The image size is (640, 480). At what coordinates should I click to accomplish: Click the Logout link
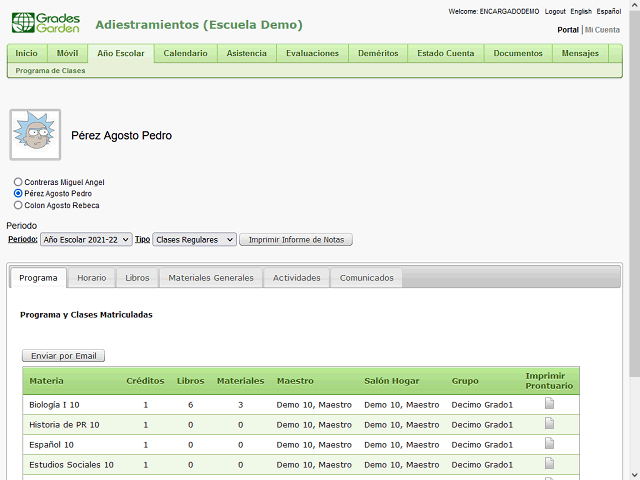click(555, 11)
